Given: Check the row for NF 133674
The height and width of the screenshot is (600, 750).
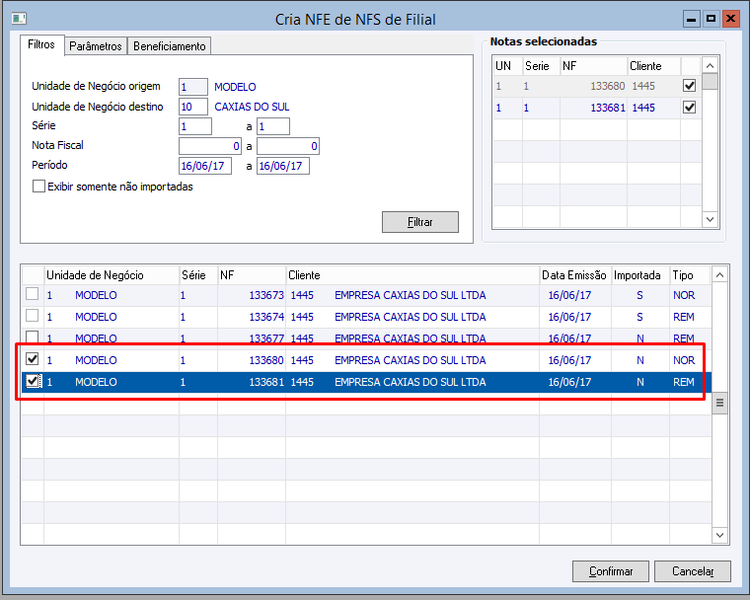Looking at the screenshot, I should tap(32, 316).
